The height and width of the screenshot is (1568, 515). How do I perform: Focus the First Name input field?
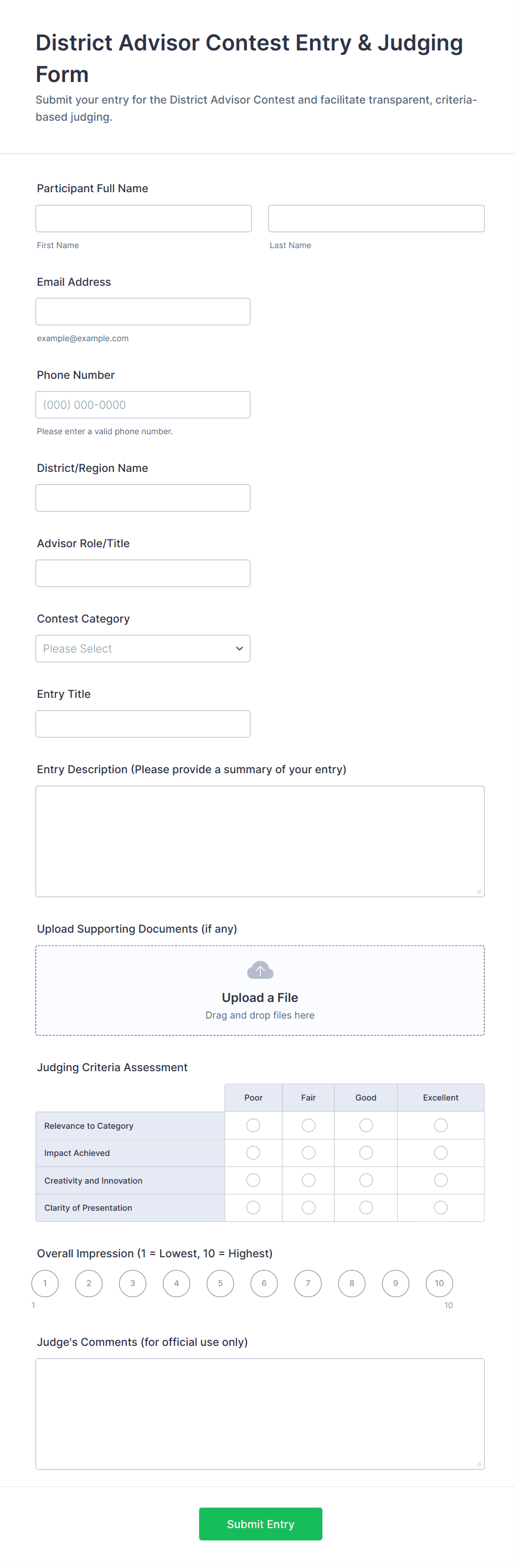[x=143, y=219]
